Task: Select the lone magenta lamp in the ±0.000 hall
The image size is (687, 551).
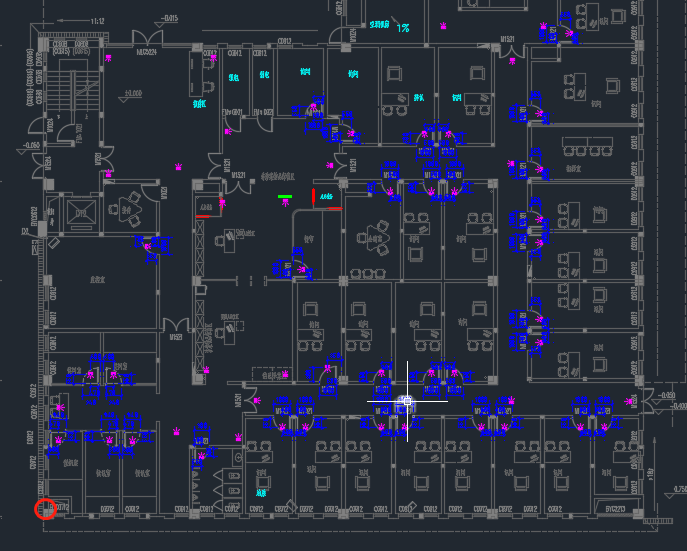Action: tap(178, 167)
